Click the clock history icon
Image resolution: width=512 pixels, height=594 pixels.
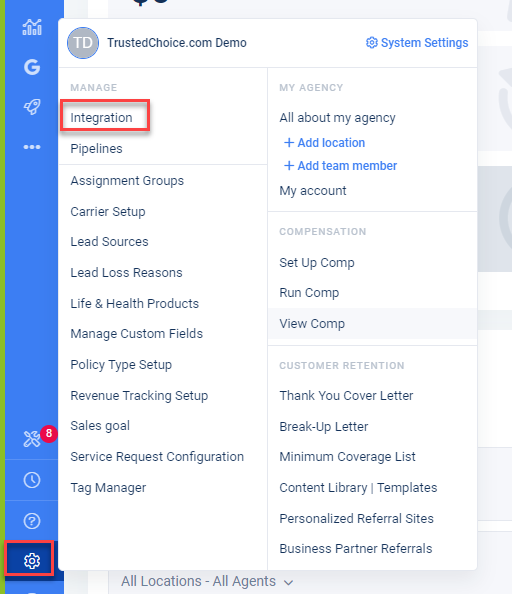coord(32,480)
